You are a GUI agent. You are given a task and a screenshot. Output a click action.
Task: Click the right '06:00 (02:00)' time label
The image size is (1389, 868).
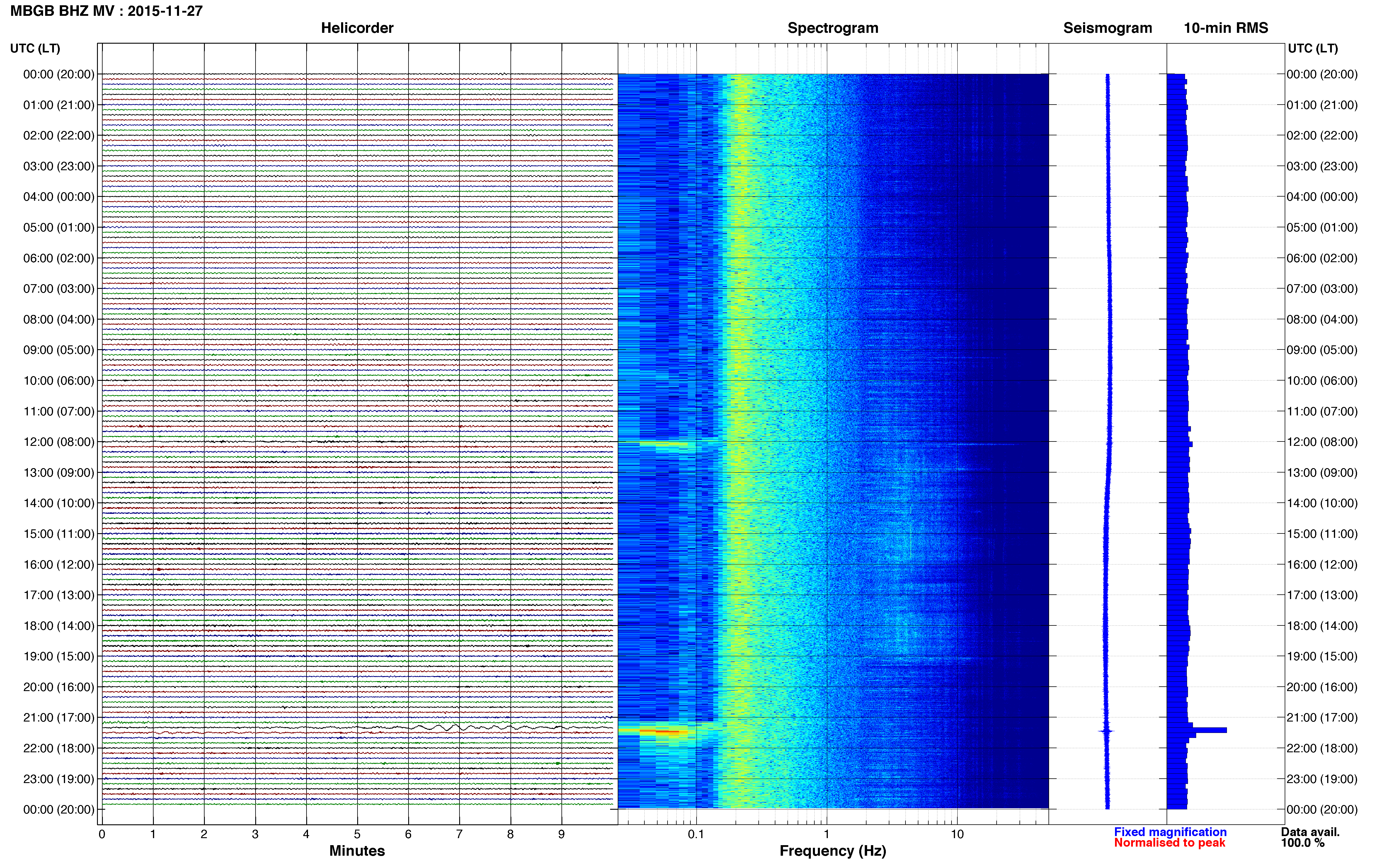(x=1322, y=258)
